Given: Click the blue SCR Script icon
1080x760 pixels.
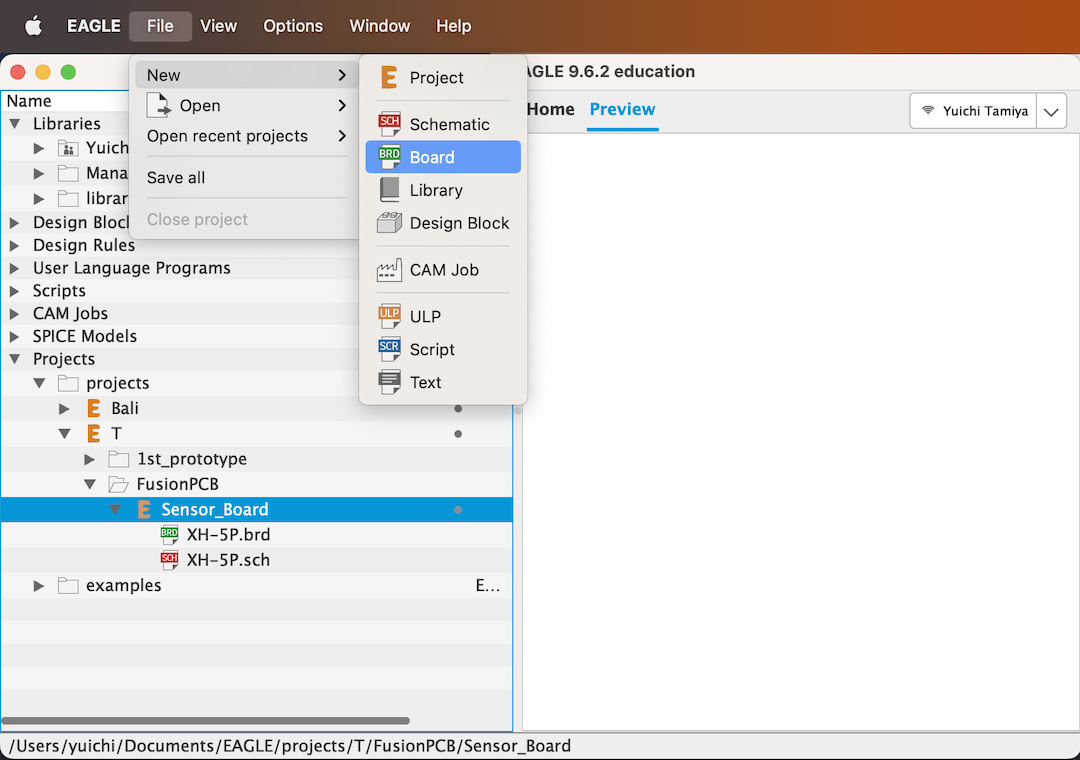Looking at the screenshot, I should pyautogui.click(x=389, y=349).
